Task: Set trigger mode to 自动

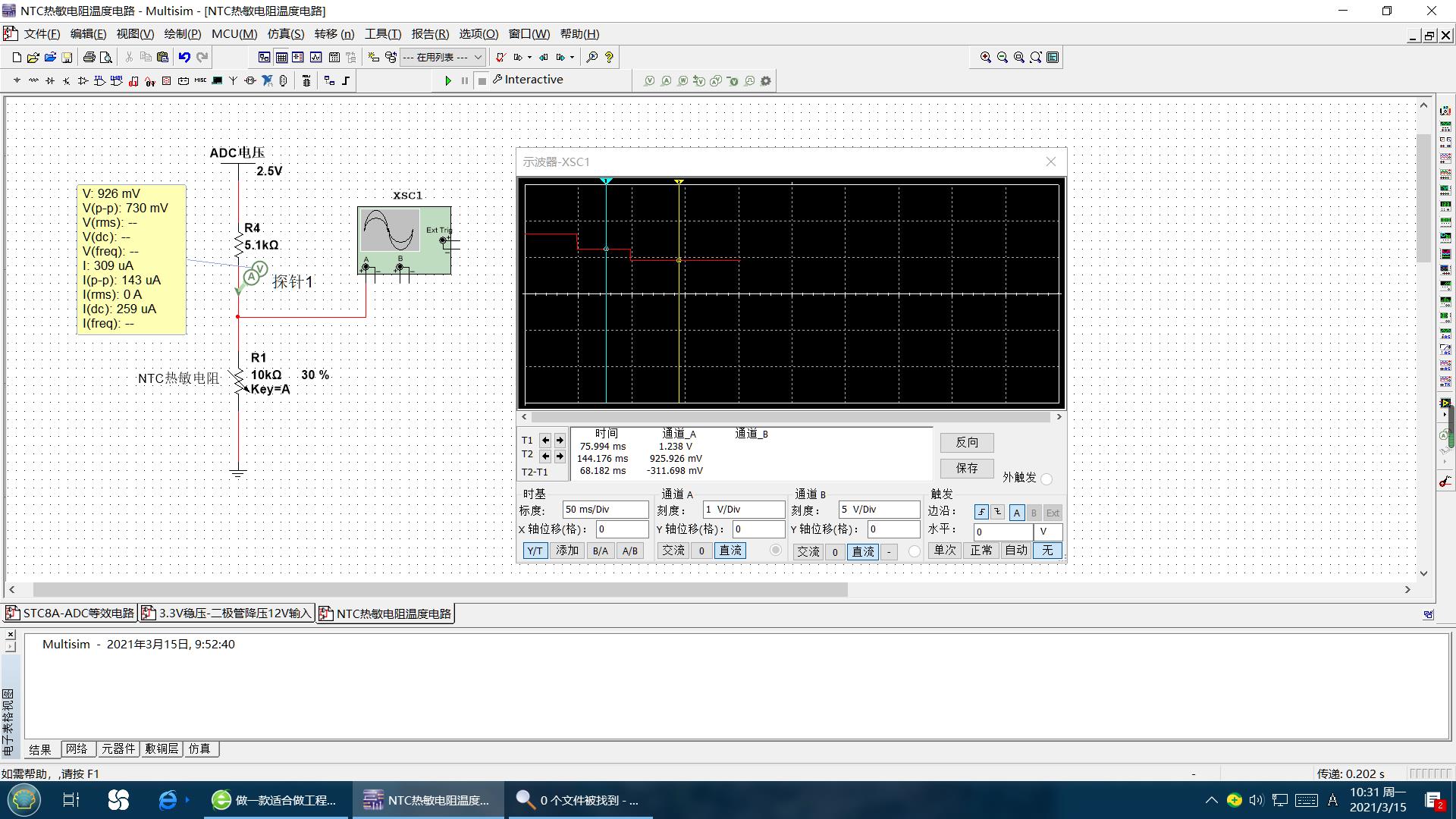Action: [1016, 551]
